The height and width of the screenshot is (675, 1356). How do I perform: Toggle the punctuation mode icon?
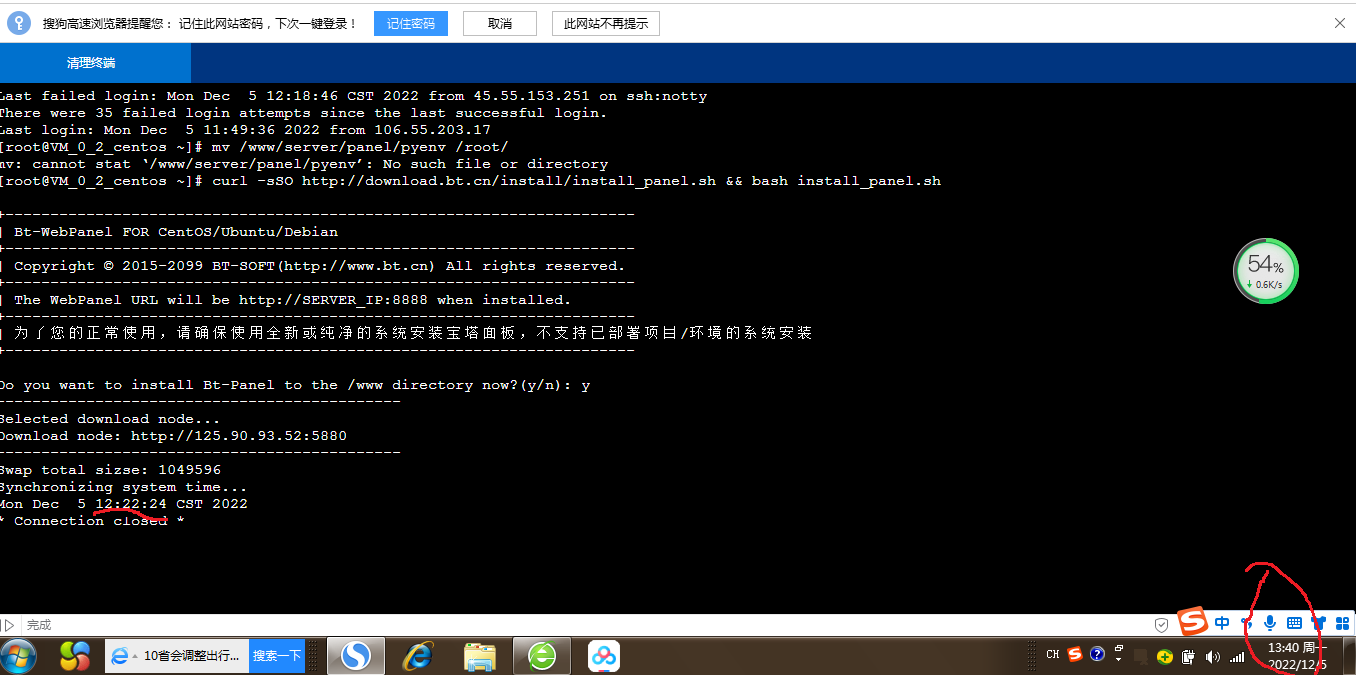click(x=1246, y=623)
